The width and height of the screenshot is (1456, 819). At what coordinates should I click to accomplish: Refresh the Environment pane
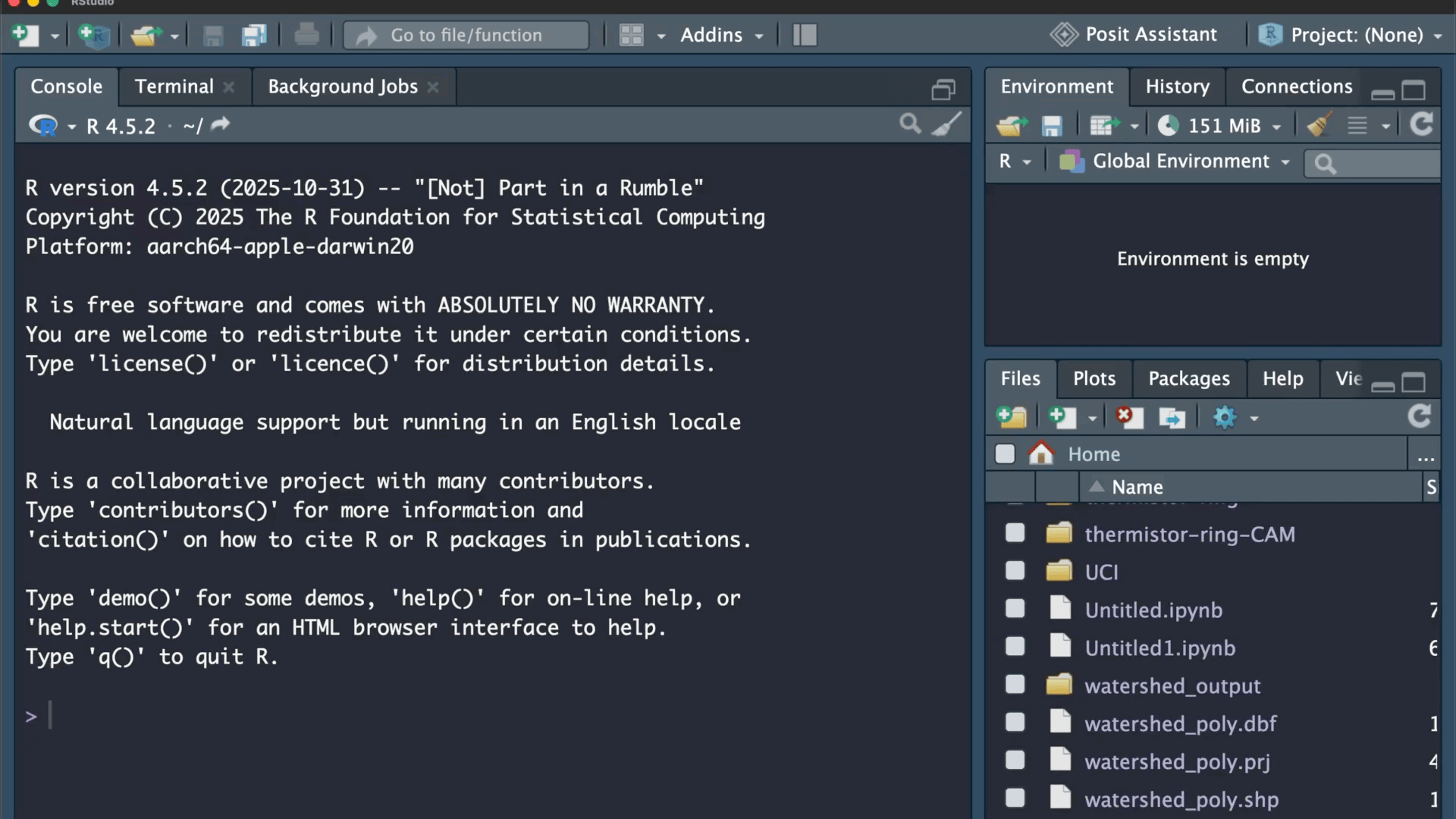(1421, 124)
